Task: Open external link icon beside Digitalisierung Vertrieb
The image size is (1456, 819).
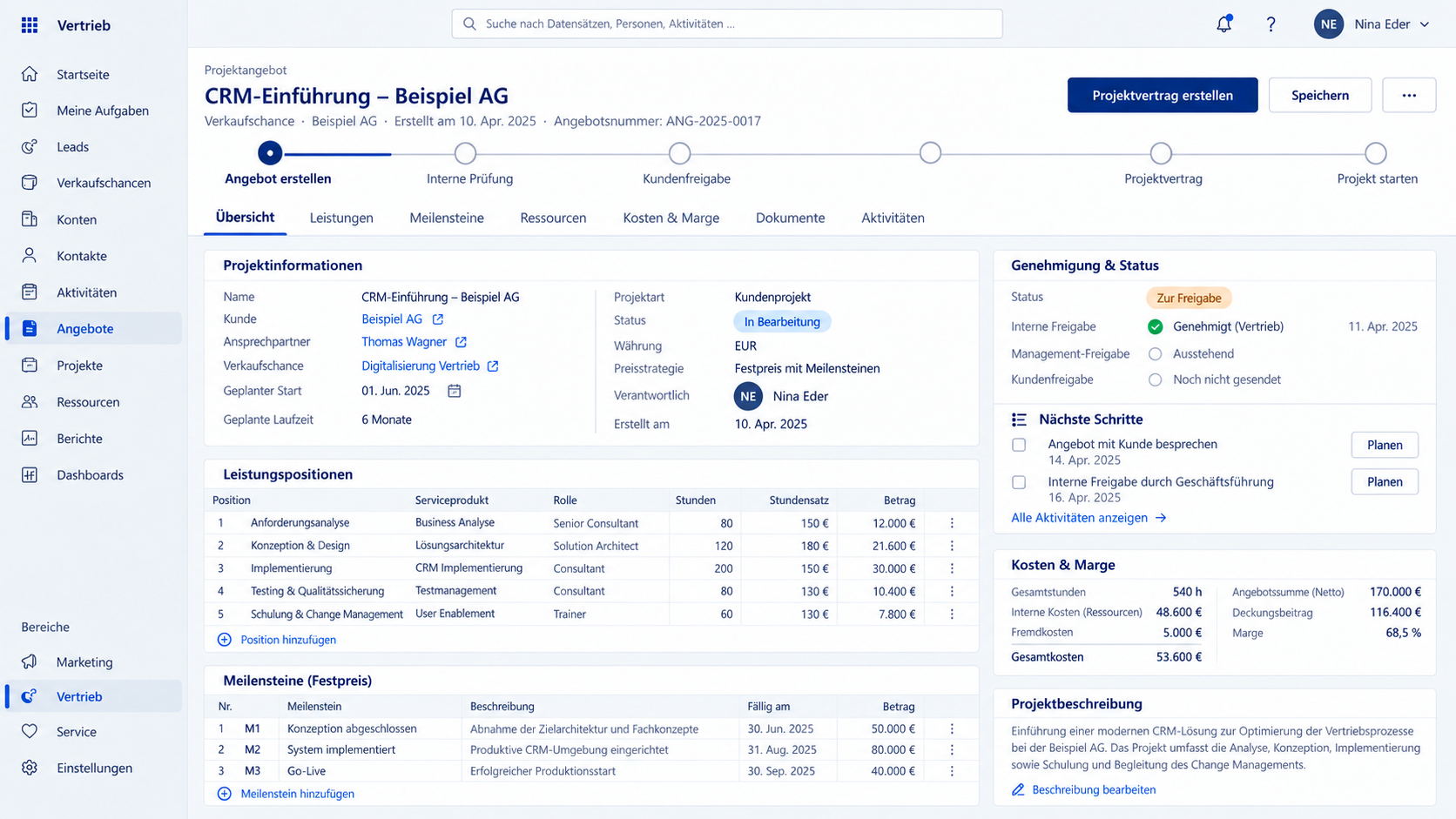Action: click(x=493, y=366)
